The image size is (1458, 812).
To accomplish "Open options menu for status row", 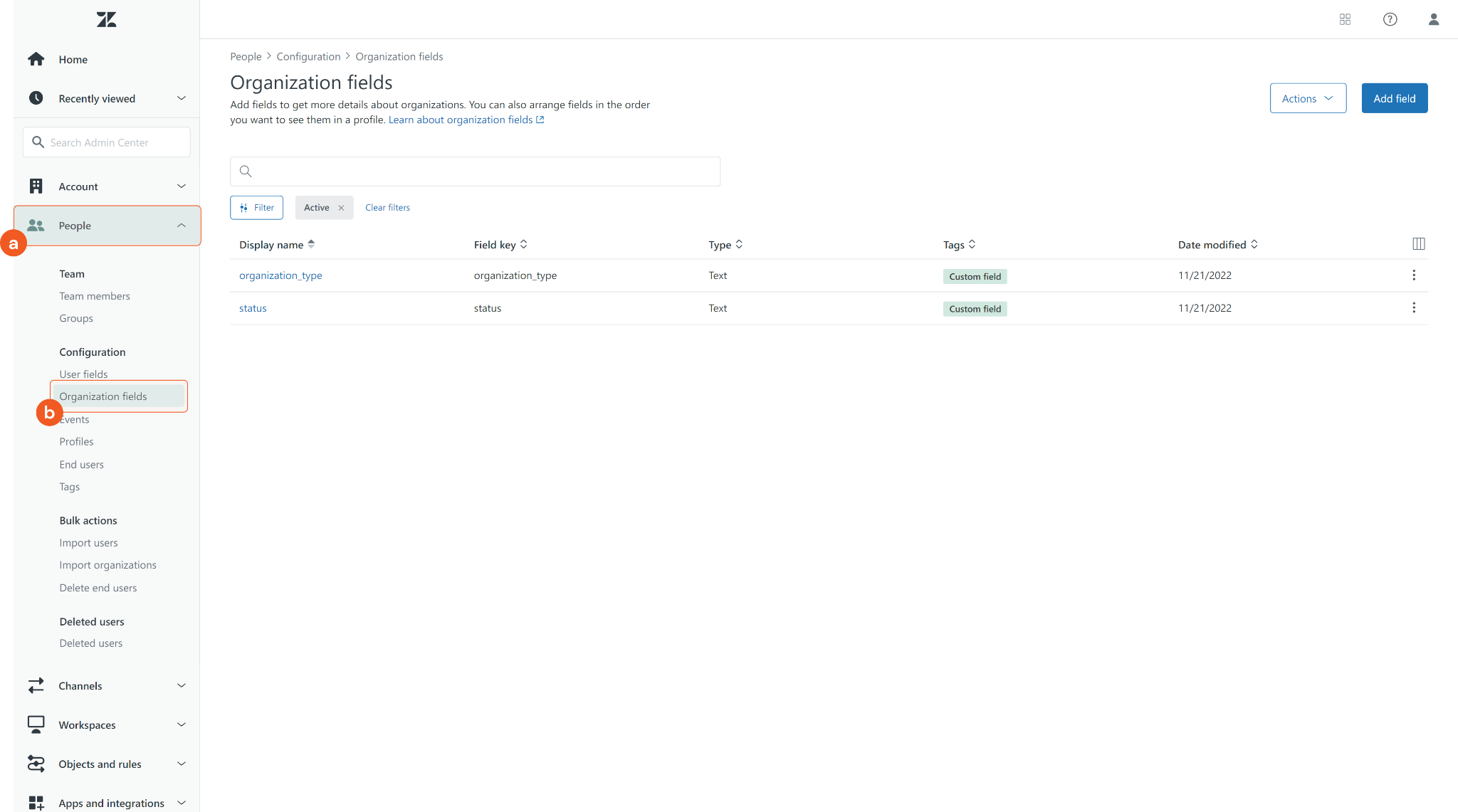I will coord(1413,308).
